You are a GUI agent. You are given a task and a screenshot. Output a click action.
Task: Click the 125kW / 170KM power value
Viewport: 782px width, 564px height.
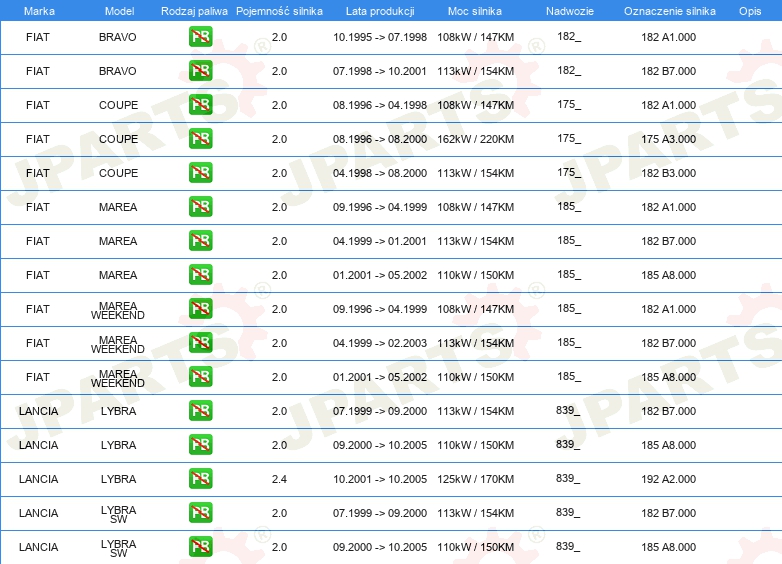point(475,479)
